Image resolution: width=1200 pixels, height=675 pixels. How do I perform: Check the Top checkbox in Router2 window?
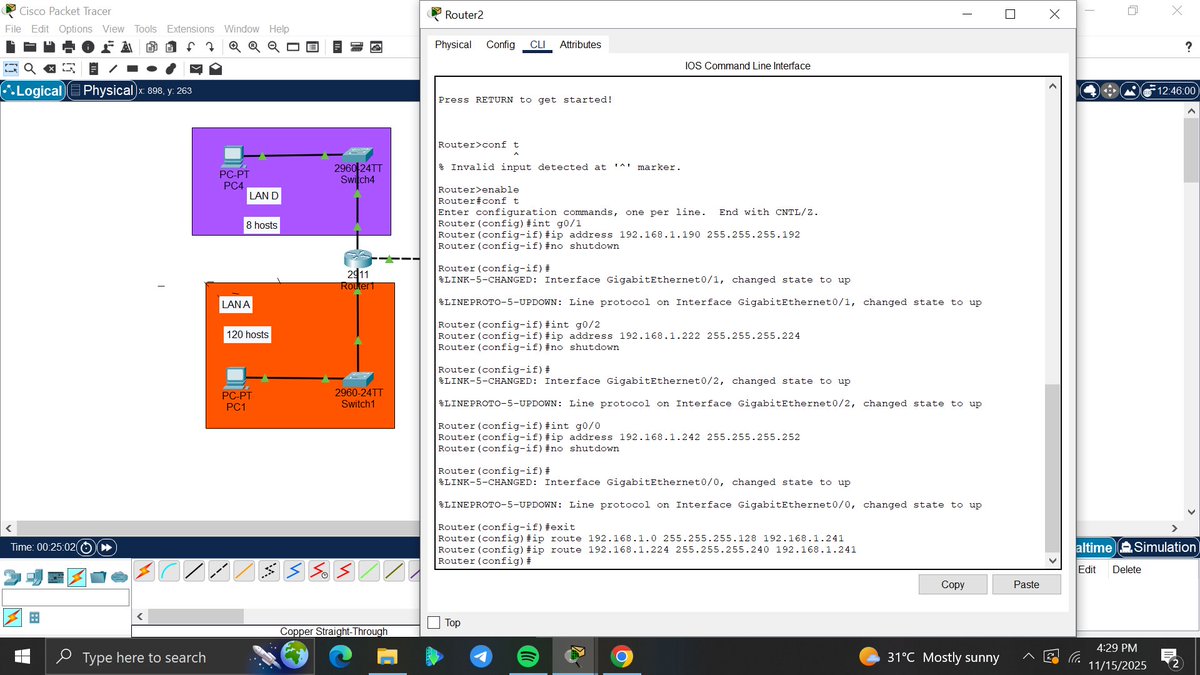click(x=435, y=622)
